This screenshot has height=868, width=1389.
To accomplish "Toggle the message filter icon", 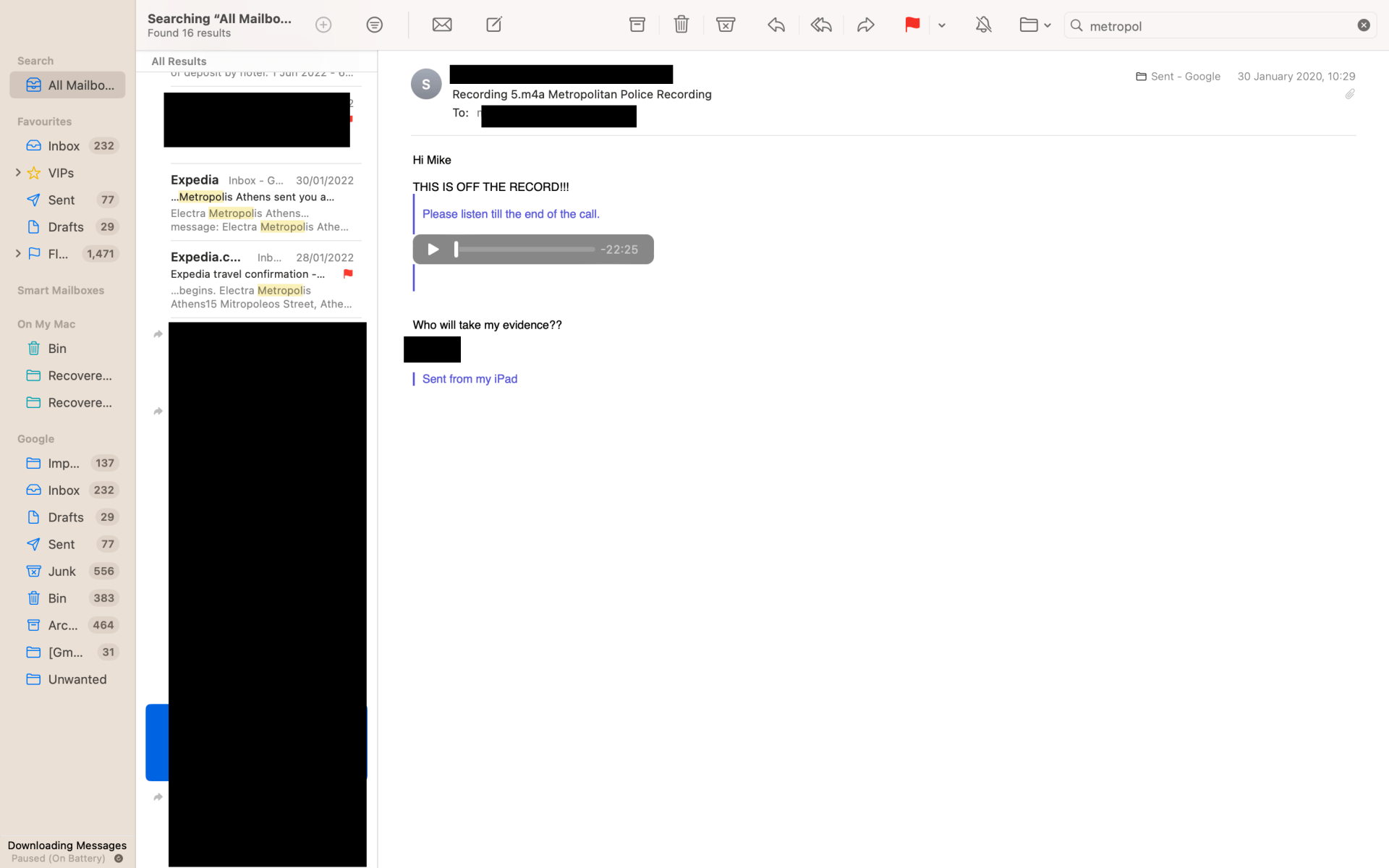I will pos(374,25).
